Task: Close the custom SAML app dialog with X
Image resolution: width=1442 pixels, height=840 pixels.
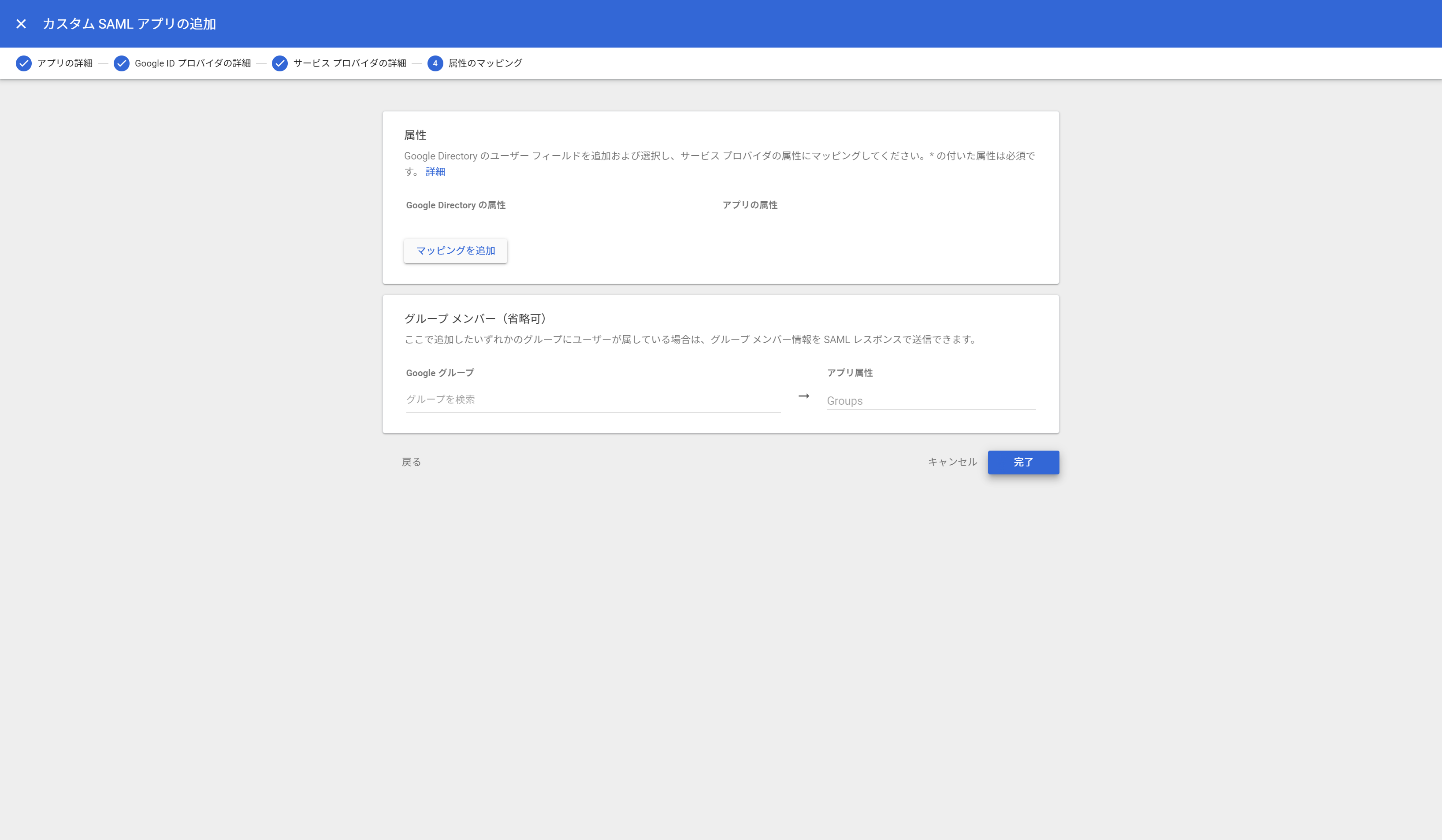Action: [21, 23]
